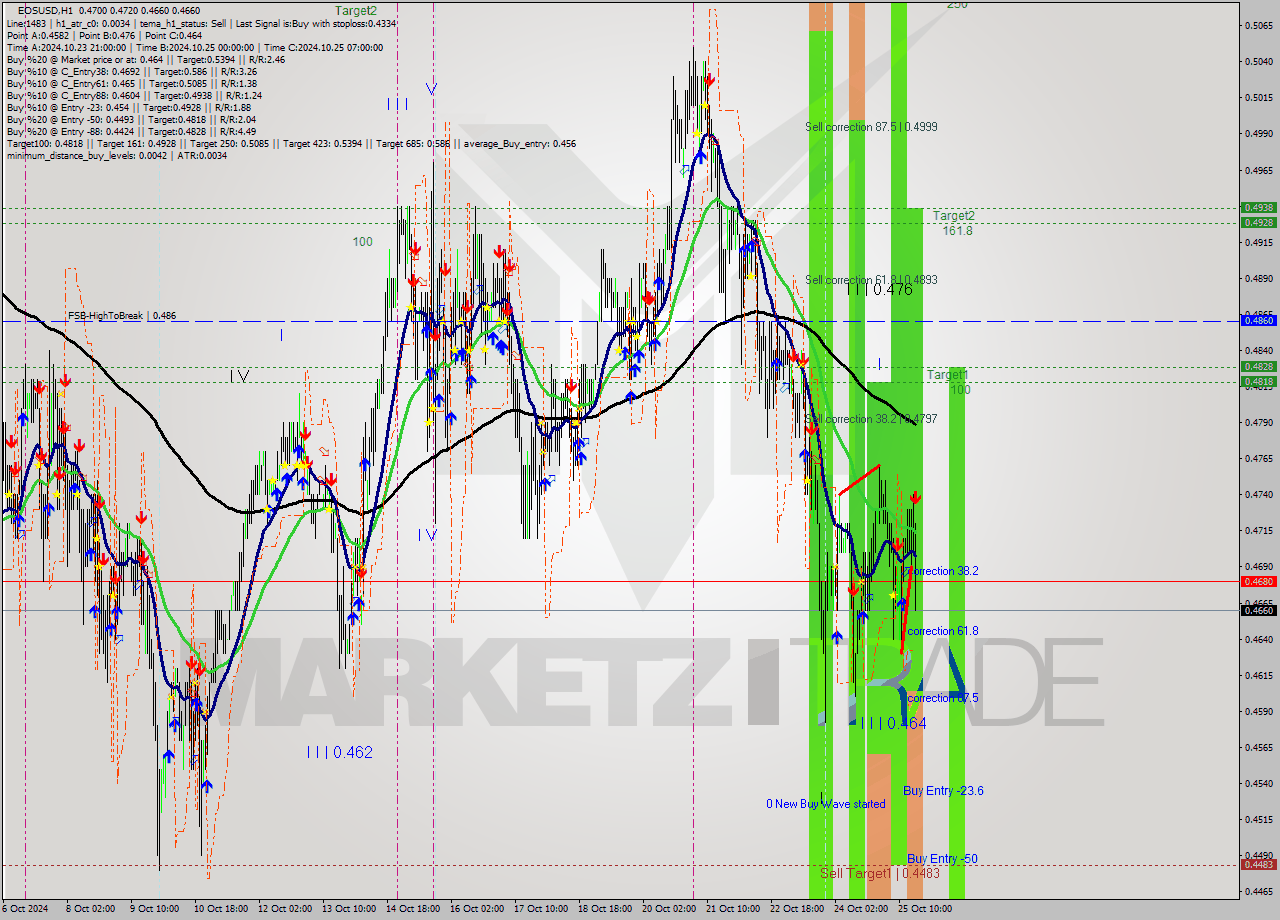Click the '250' level label at top

957,5
